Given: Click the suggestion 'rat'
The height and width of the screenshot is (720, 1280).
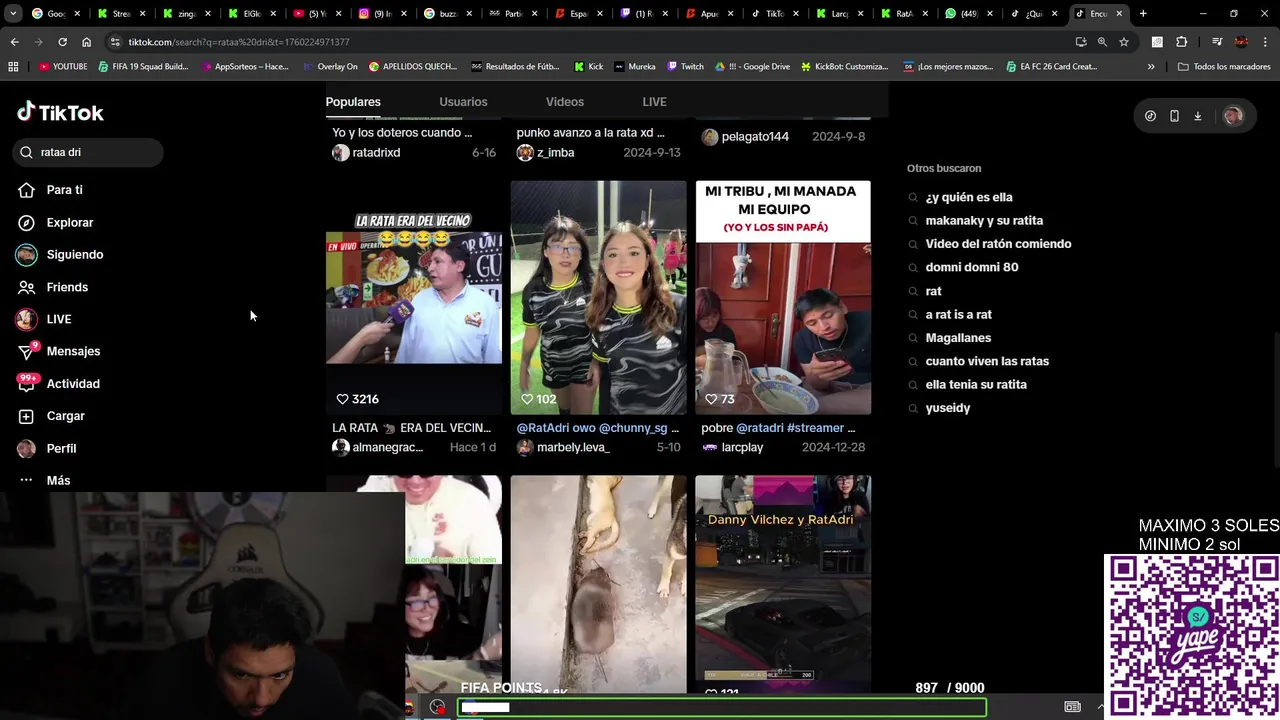Looking at the screenshot, I should pos(933,291).
